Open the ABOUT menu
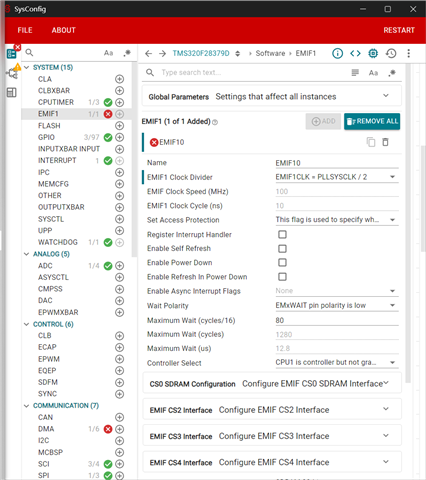This screenshot has width=426, height=480. pos(64,30)
